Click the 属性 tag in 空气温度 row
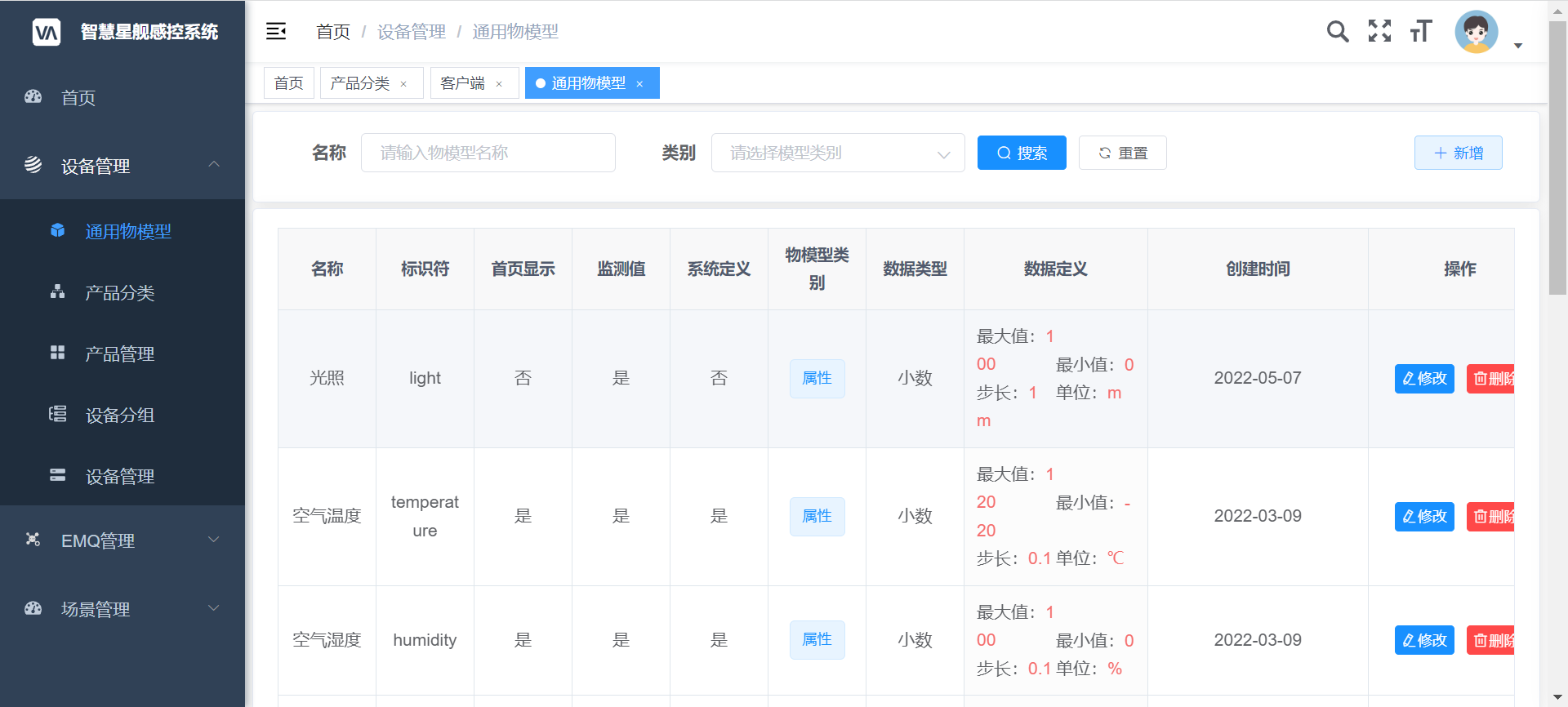The height and width of the screenshot is (707, 1568). tap(817, 517)
